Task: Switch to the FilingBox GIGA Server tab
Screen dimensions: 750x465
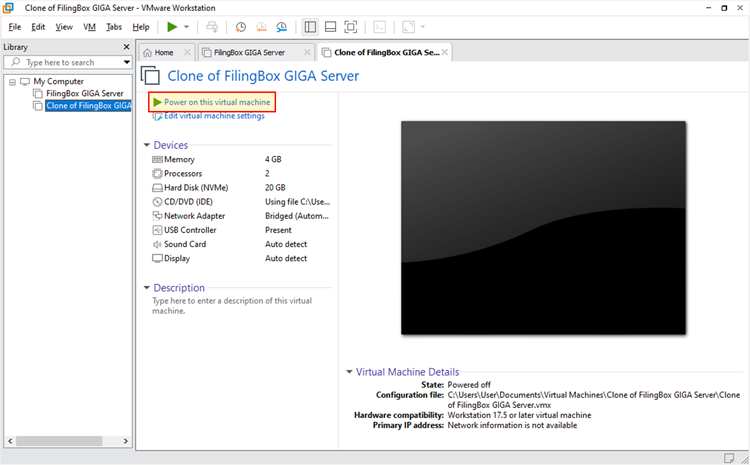Action: pos(251,52)
